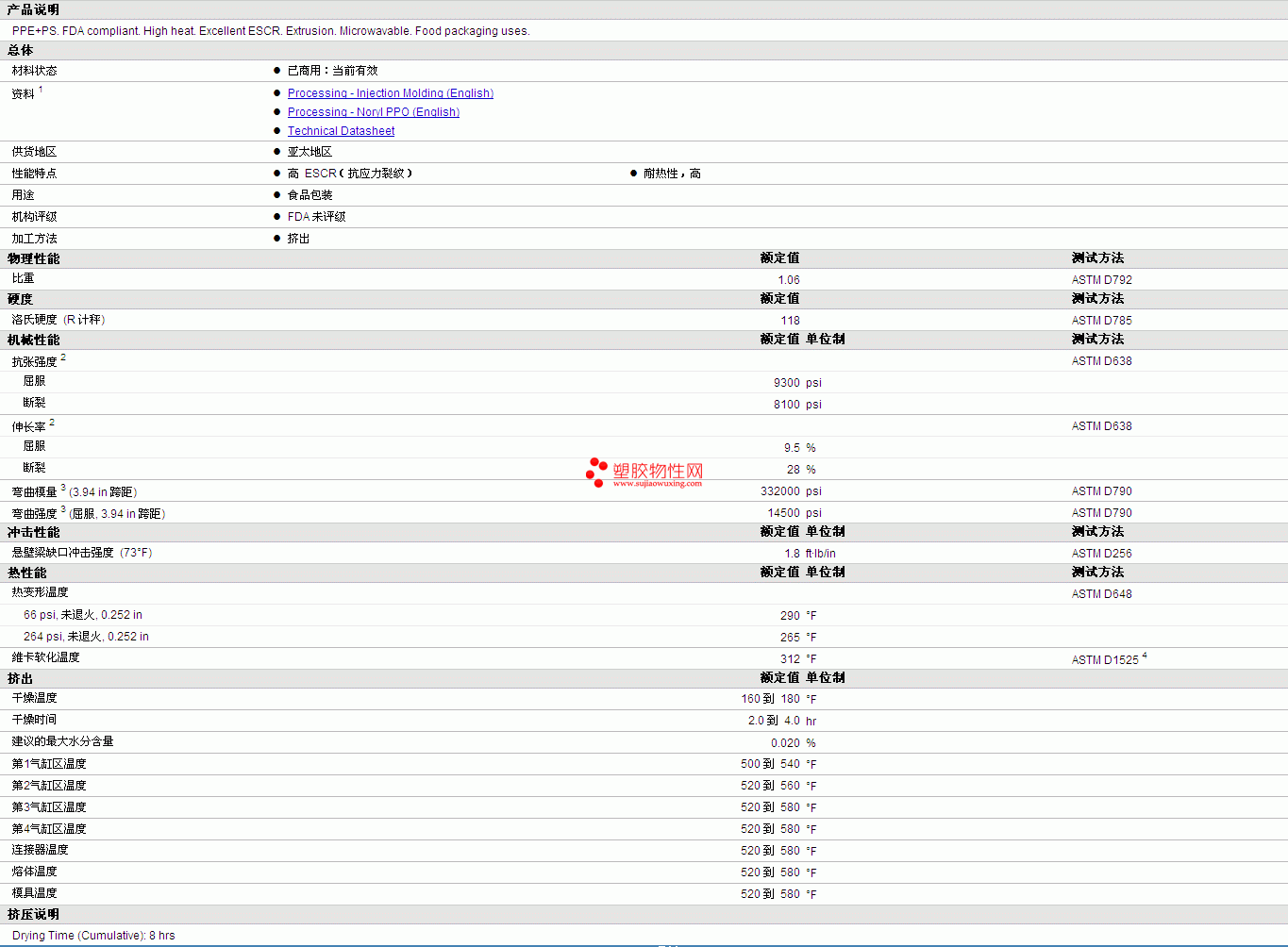The height and width of the screenshot is (947, 1288).
Task: Select the "产品说明" section heading
Action: pyautogui.click(x=33, y=9)
